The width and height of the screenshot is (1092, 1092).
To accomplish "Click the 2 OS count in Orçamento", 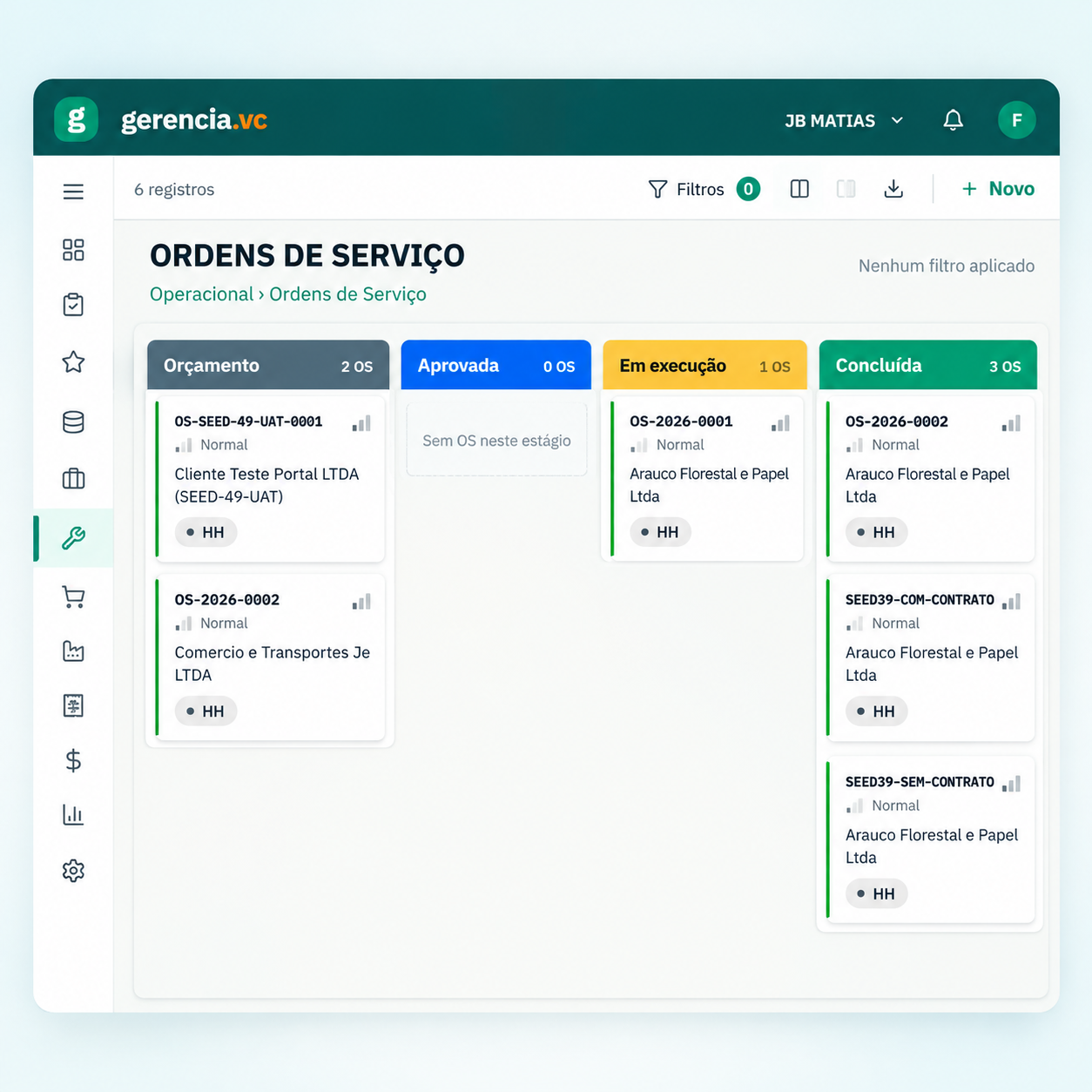I will pyautogui.click(x=357, y=367).
